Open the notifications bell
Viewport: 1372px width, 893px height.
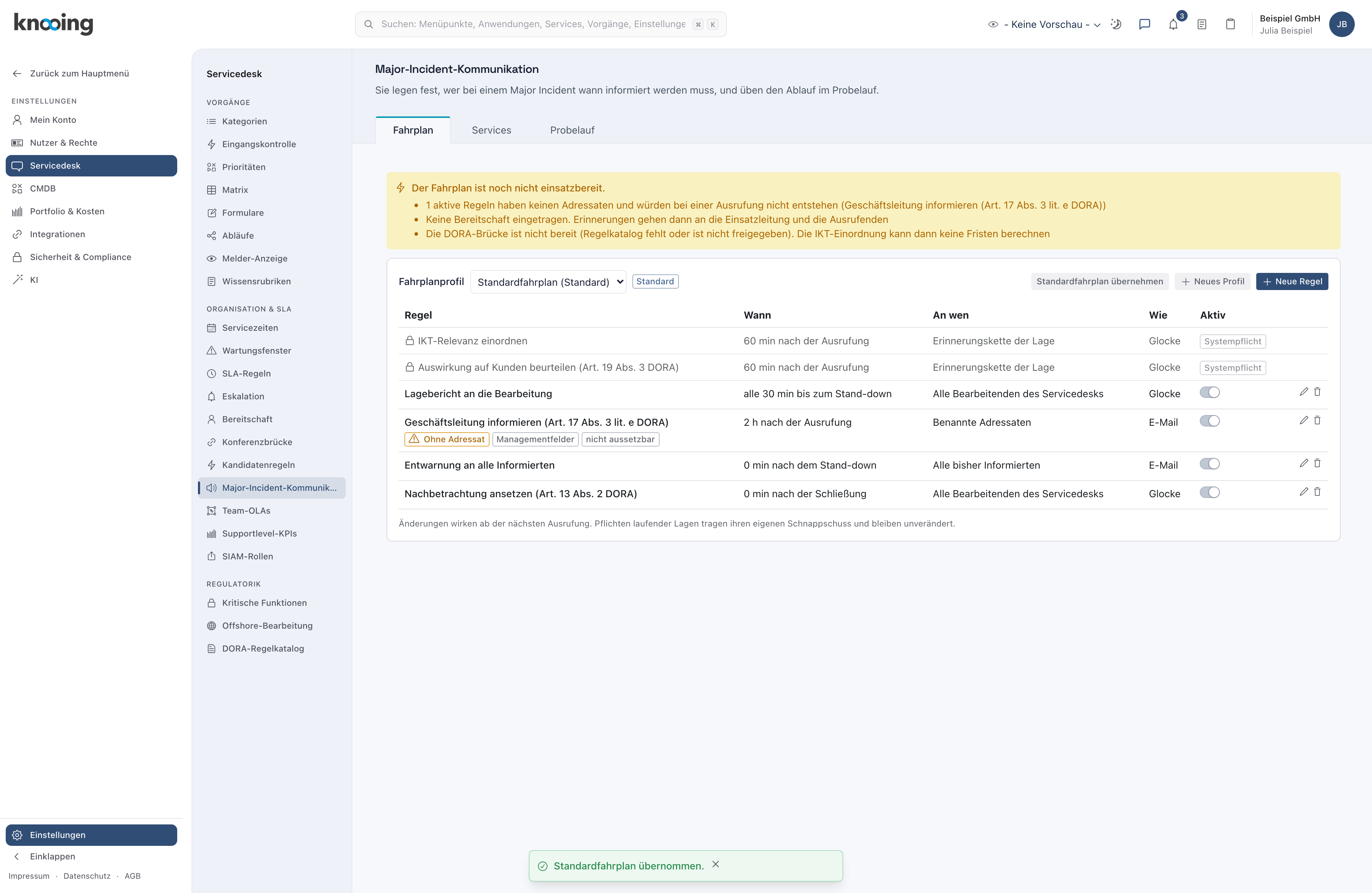(x=1173, y=24)
